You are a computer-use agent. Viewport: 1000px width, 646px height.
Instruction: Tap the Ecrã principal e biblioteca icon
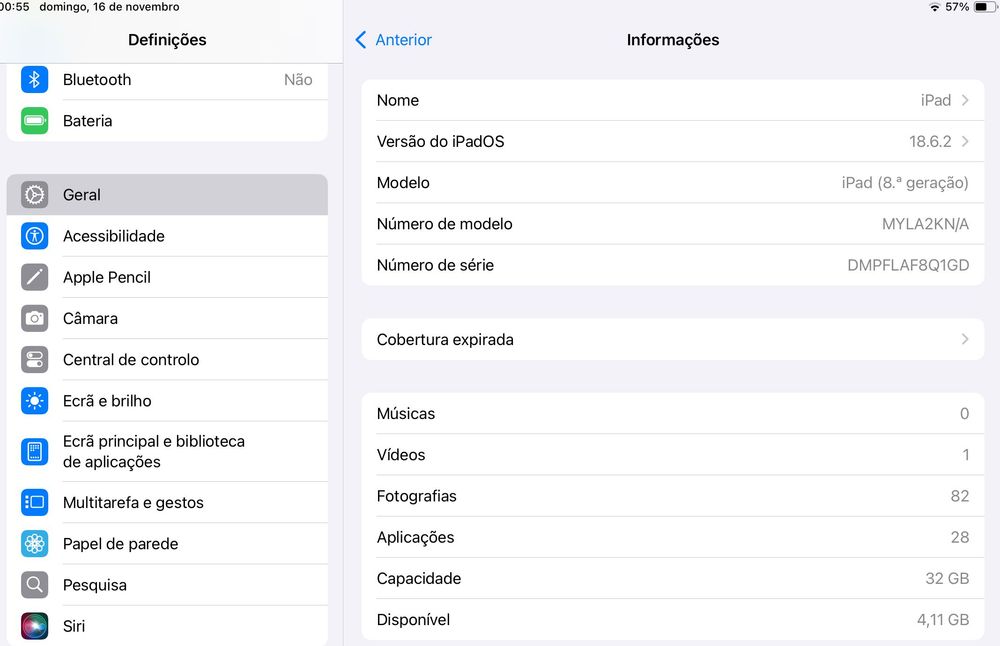[34, 451]
